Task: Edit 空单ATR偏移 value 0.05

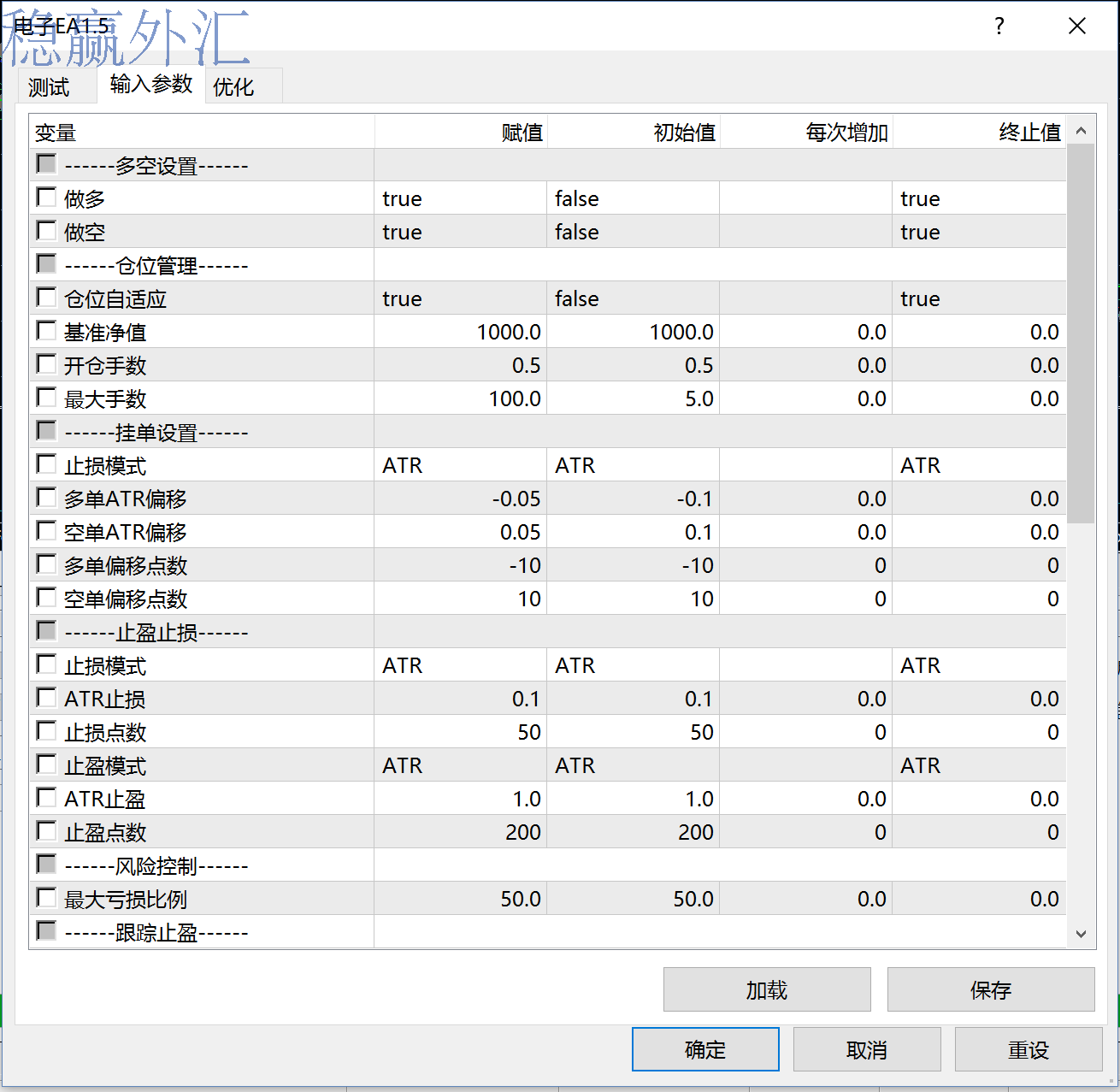Action: click(x=460, y=532)
